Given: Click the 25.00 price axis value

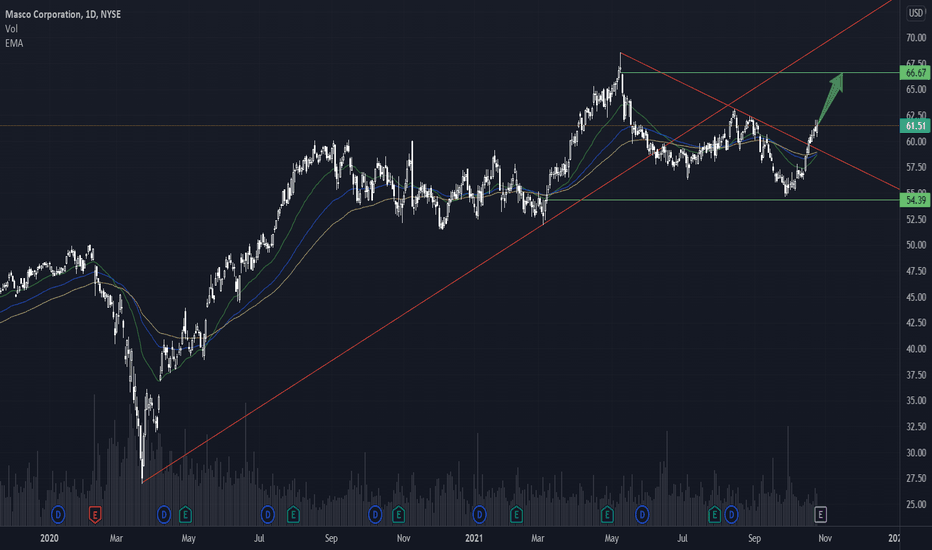Looking at the screenshot, I should (916, 504).
